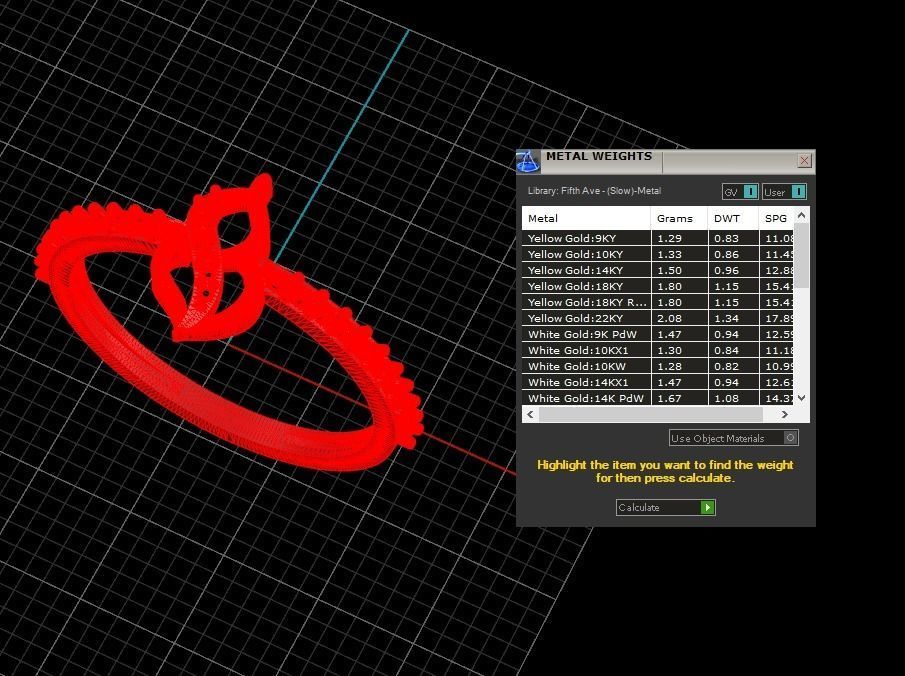
Task: Toggle Use Object Materials option
Action: click(x=734, y=438)
